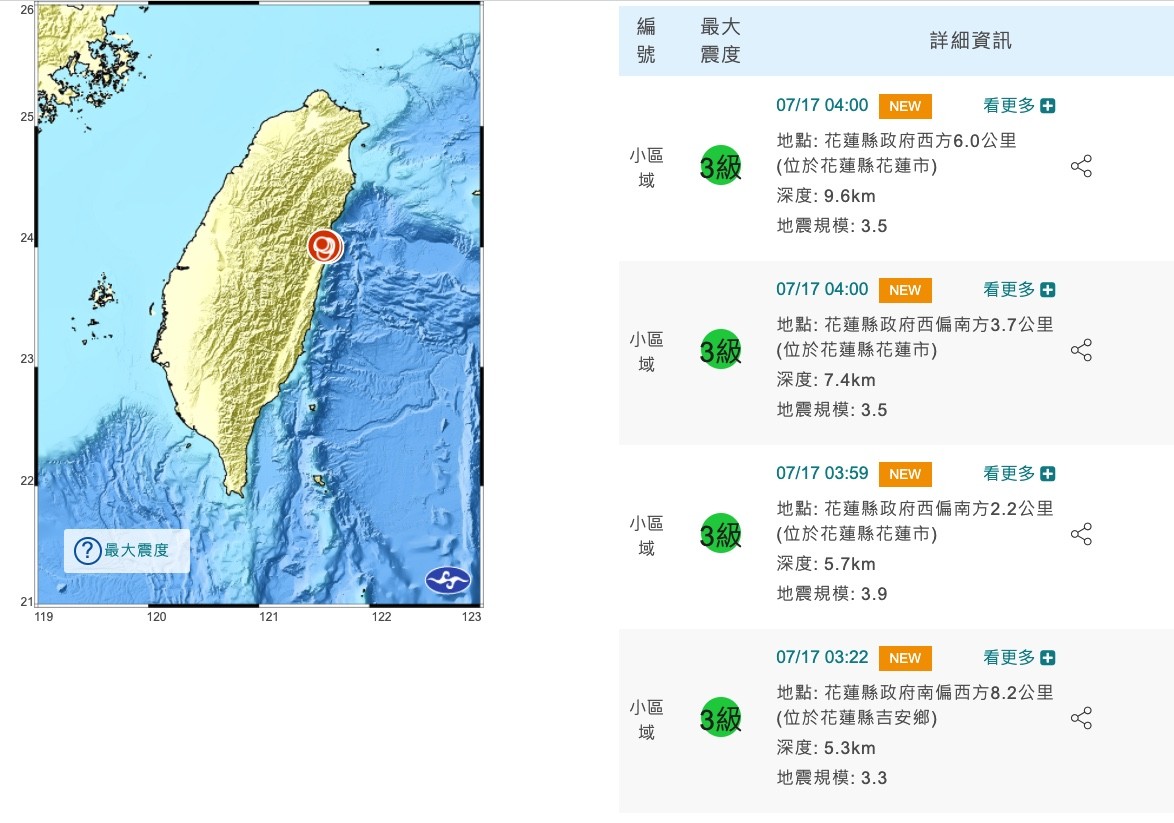The width and height of the screenshot is (1174, 823).
Task: Click the 3級 intensity badge for magnitude 3.9
Action: coord(720,534)
